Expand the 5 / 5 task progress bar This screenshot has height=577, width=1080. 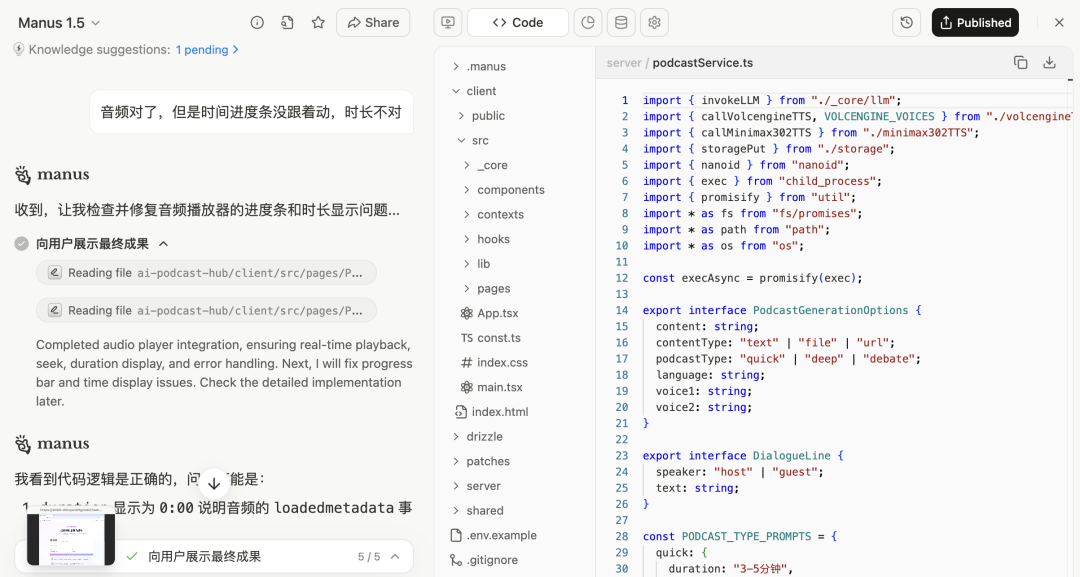tap(395, 556)
